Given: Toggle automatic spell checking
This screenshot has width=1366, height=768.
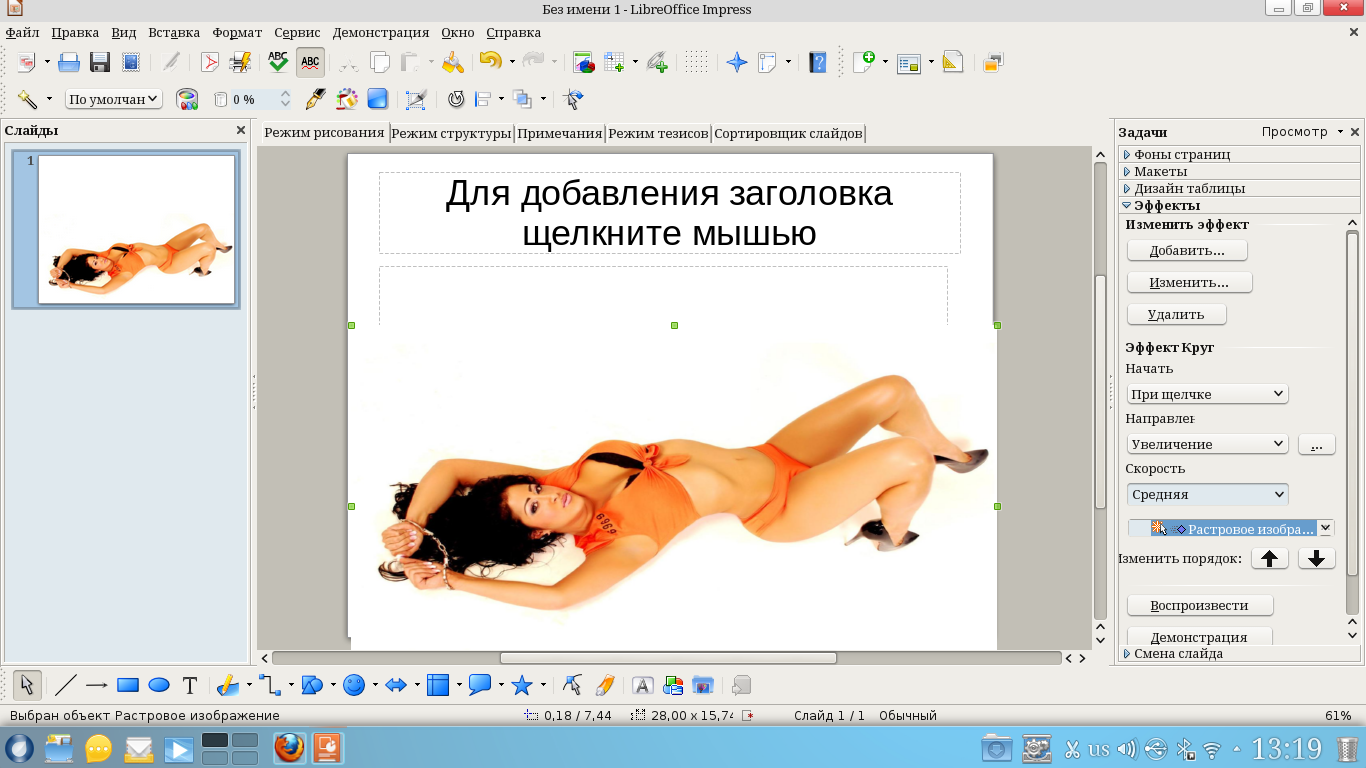Looking at the screenshot, I should coord(310,62).
